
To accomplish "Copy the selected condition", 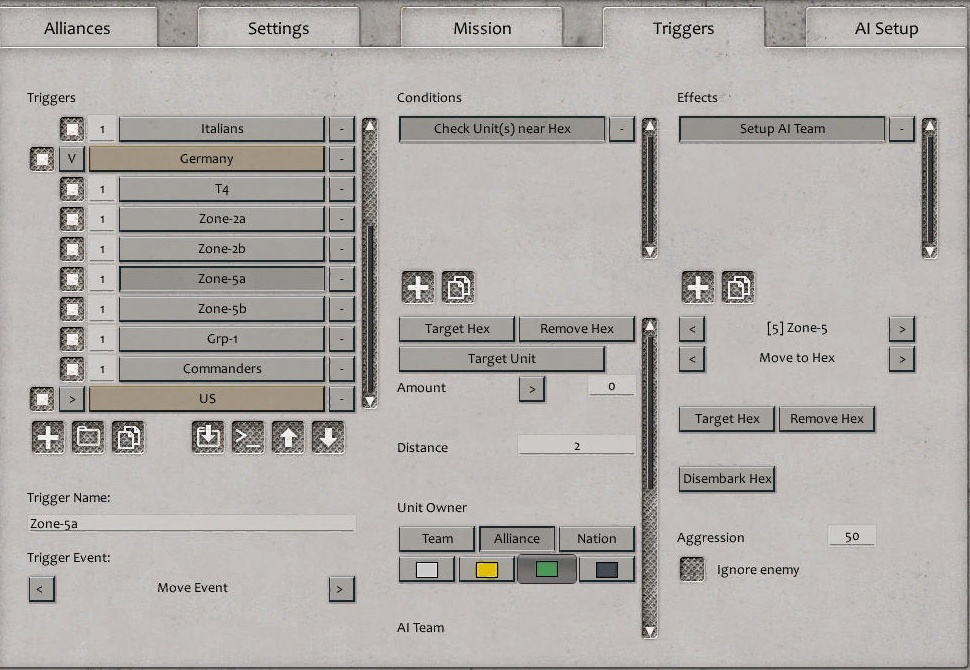I will (458, 287).
